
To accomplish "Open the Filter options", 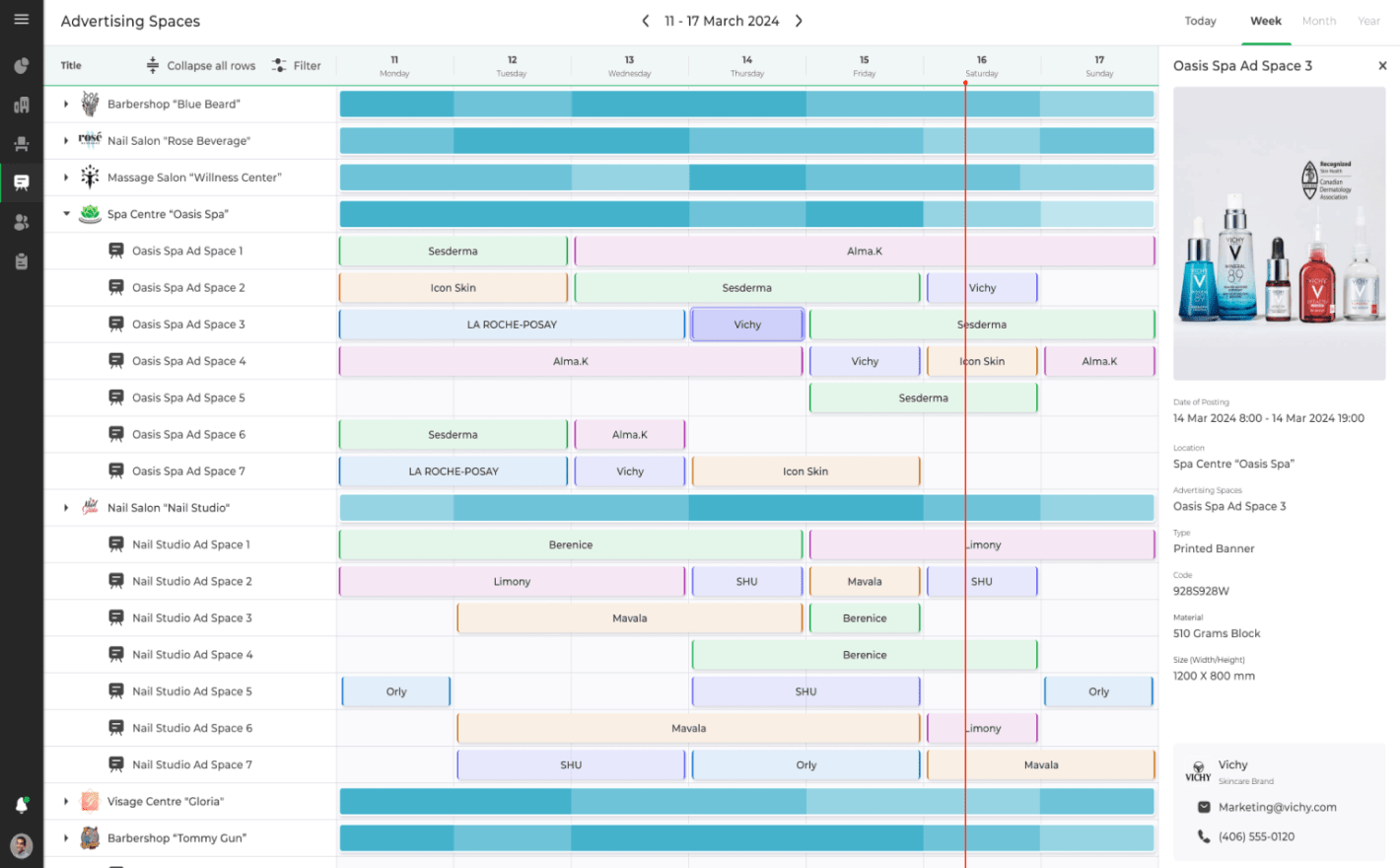I will pyautogui.click(x=297, y=66).
